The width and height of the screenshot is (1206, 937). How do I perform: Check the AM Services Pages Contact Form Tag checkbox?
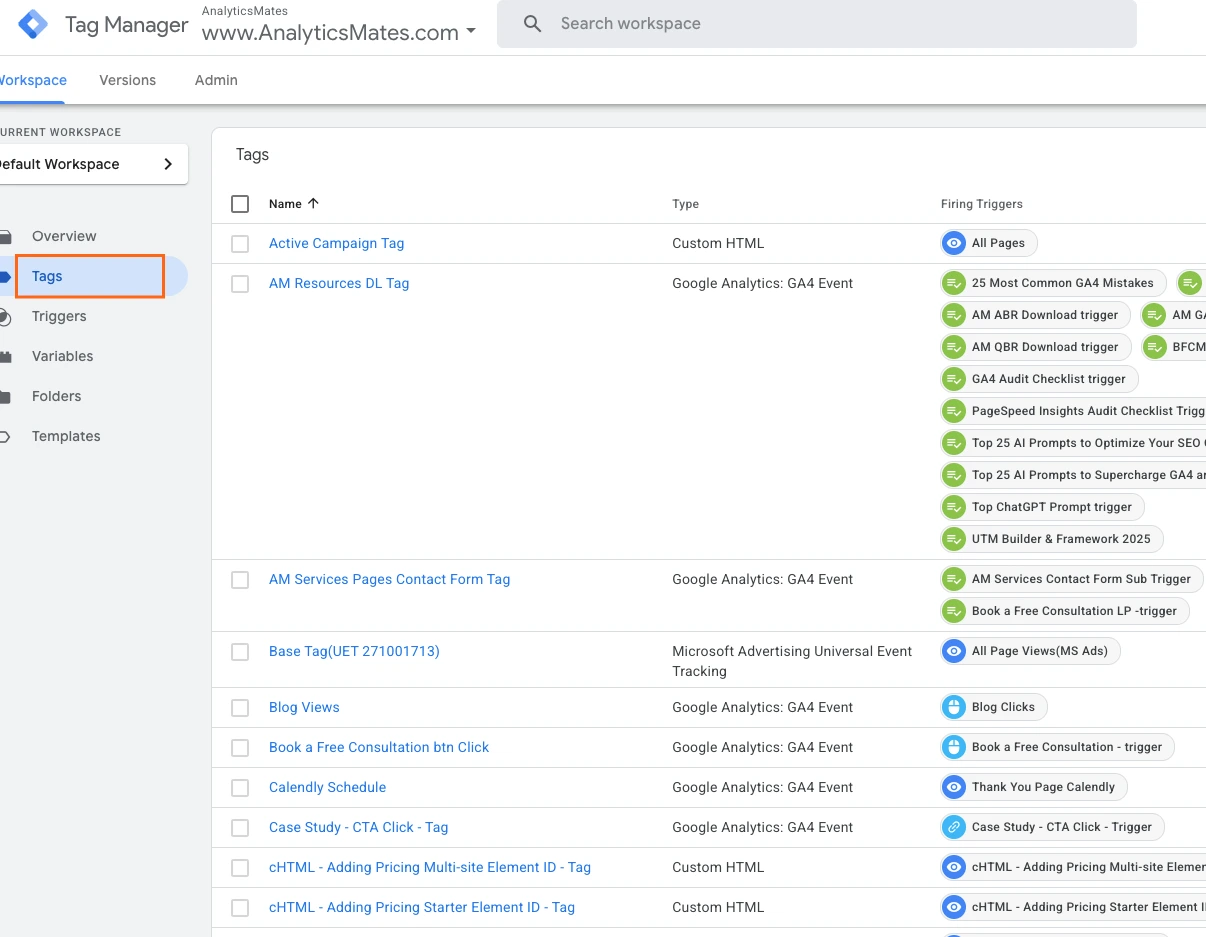point(240,580)
